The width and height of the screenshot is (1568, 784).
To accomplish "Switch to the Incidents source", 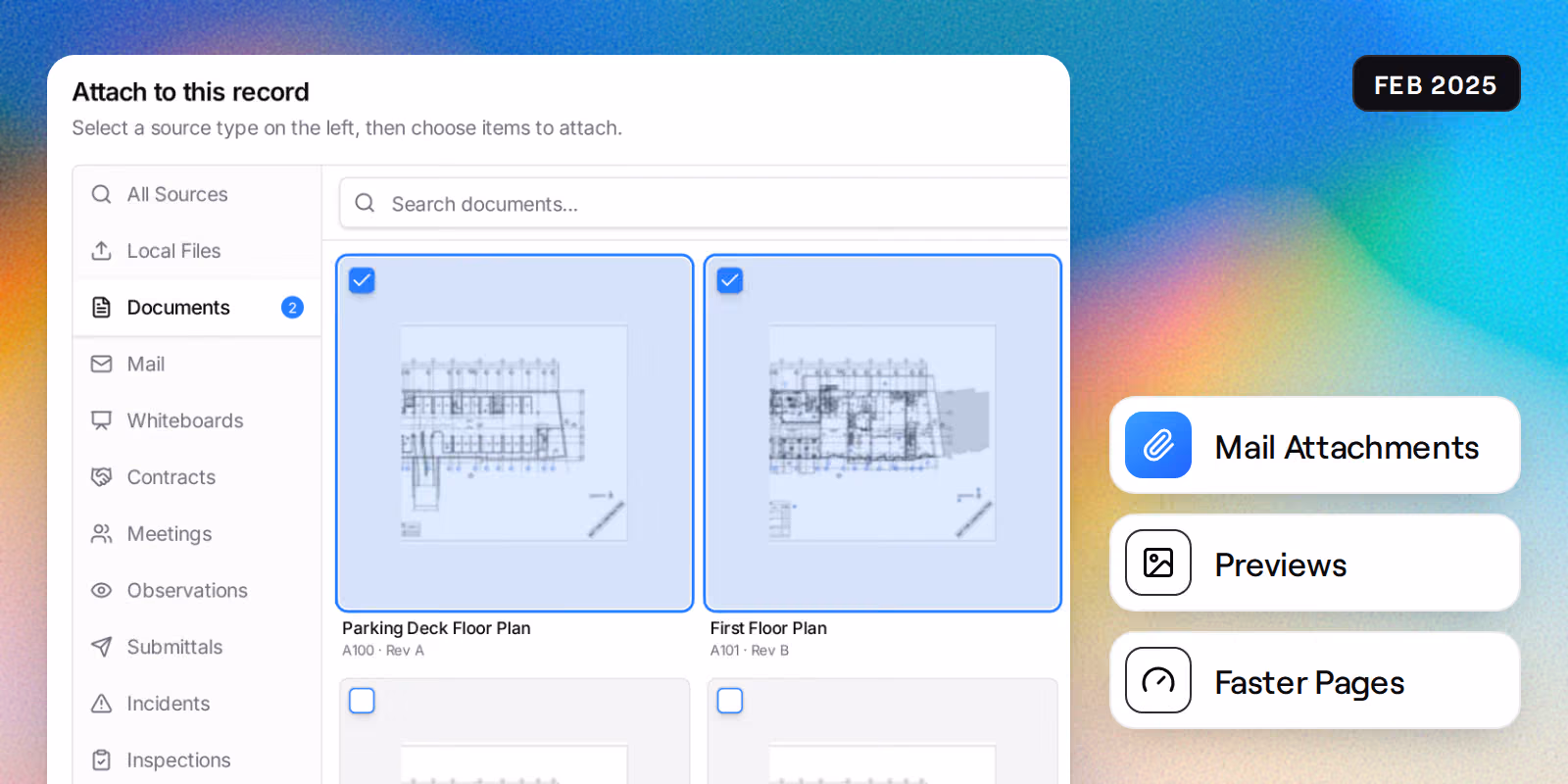I will tap(197, 704).
